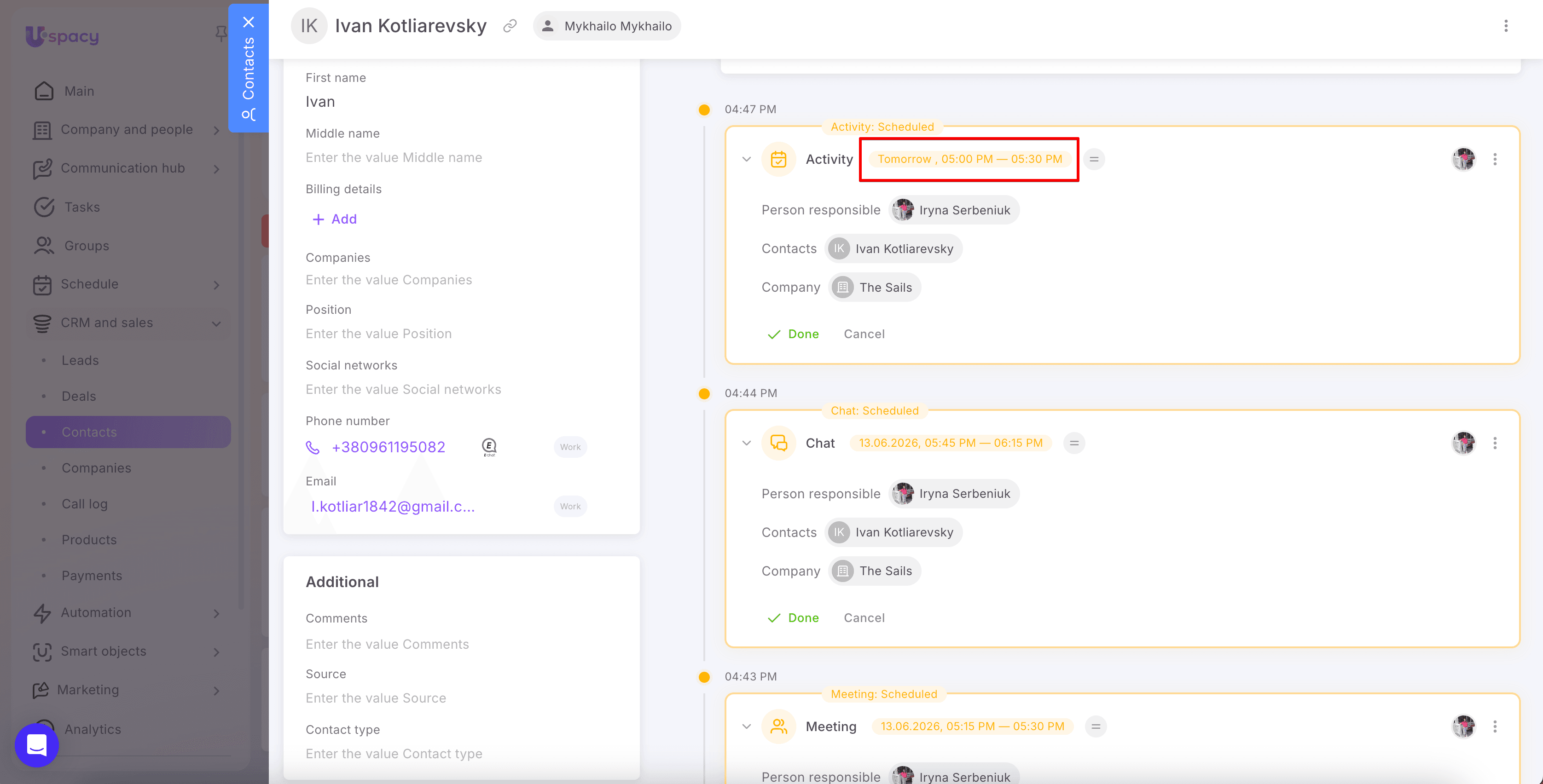This screenshot has width=1543, height=784.
Task: Open Chat card three-dot menu
Action: [1495, 443]
